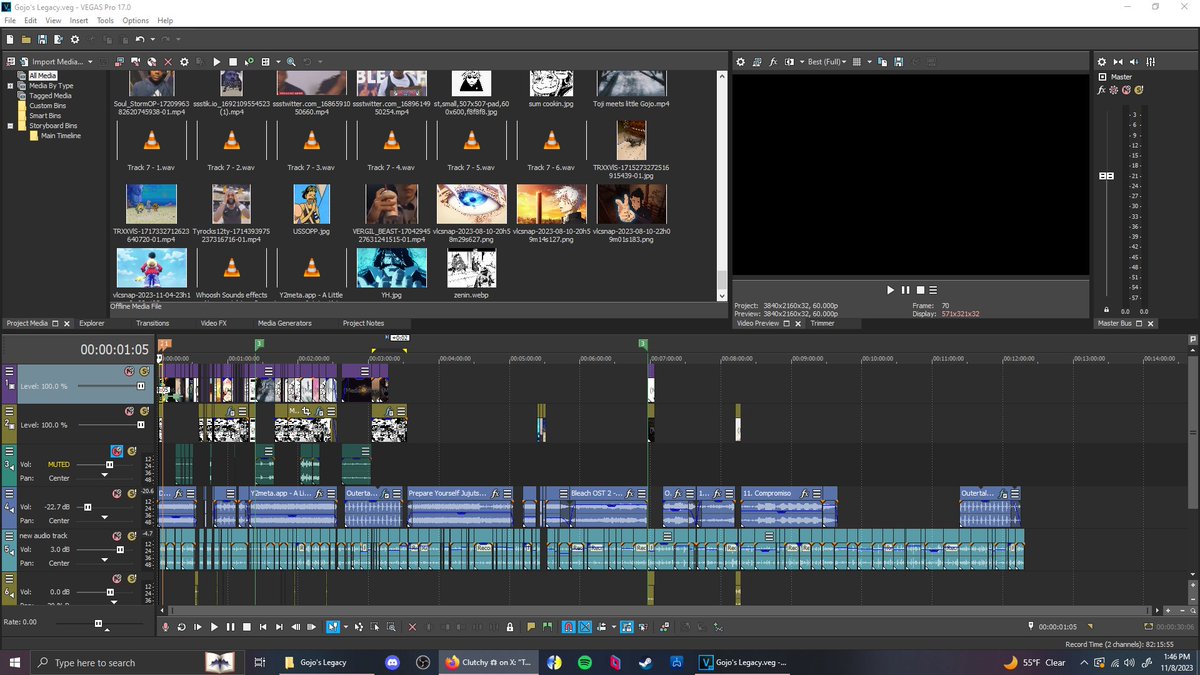Viewport: 1200px width, 675px height.
Task: Create a new project from main toolbar
Action: 10,39
